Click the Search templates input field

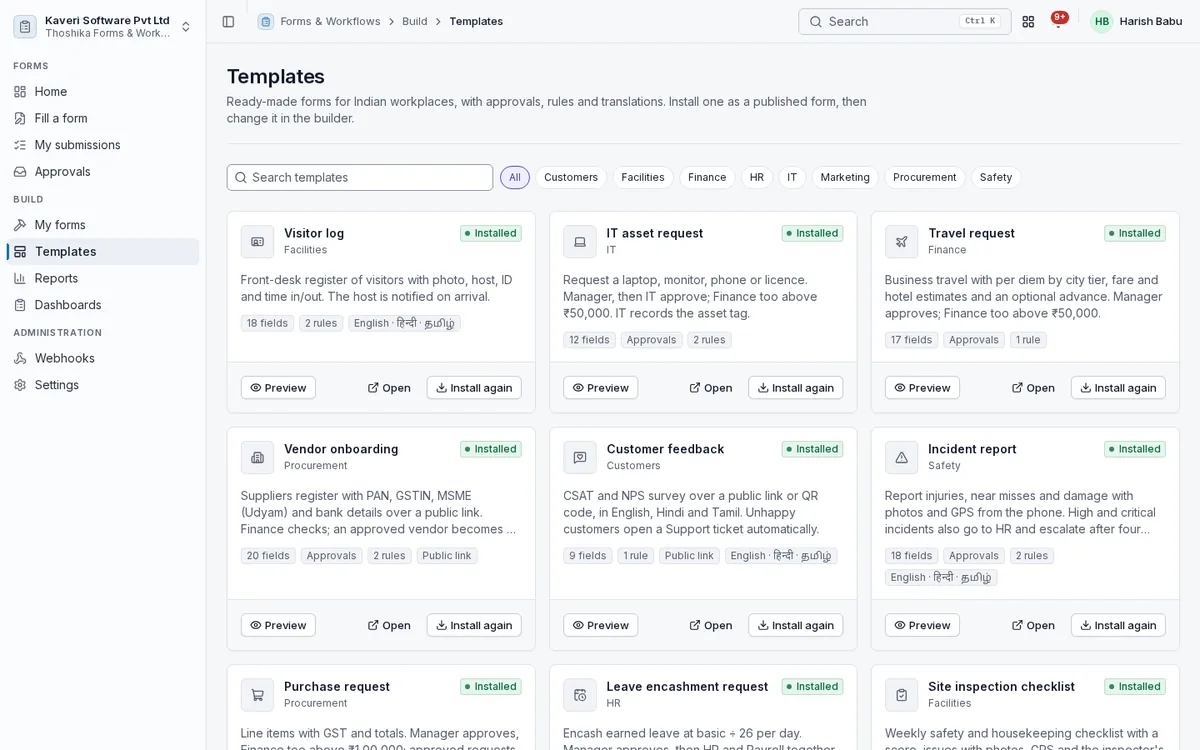360,177
